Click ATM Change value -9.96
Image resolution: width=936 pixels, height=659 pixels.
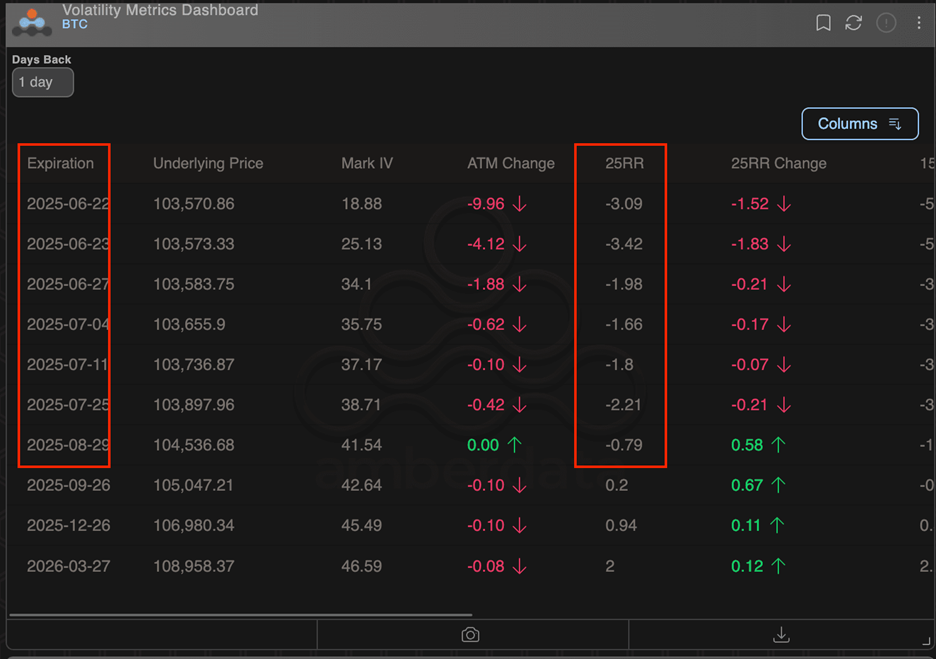[x=486, y=204]
